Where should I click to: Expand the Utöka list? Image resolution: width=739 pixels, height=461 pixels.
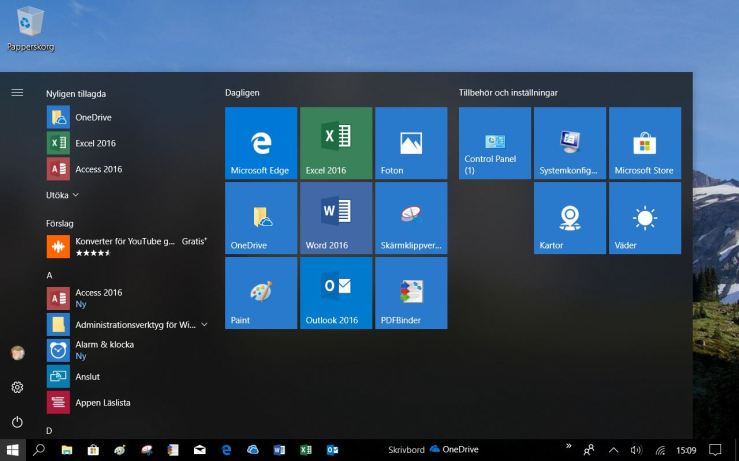[x=63, y=195]
